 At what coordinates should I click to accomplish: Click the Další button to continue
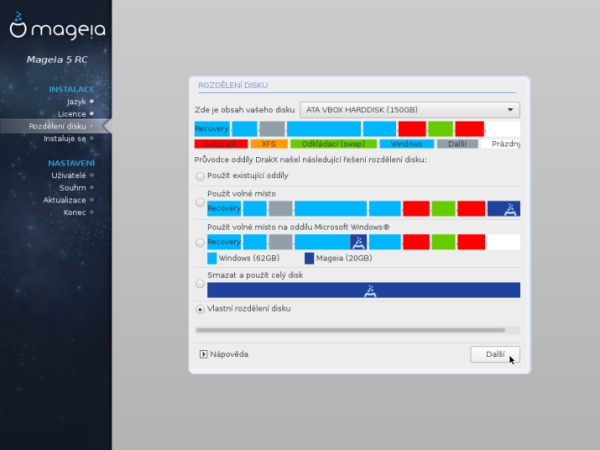tap(495, 354)
